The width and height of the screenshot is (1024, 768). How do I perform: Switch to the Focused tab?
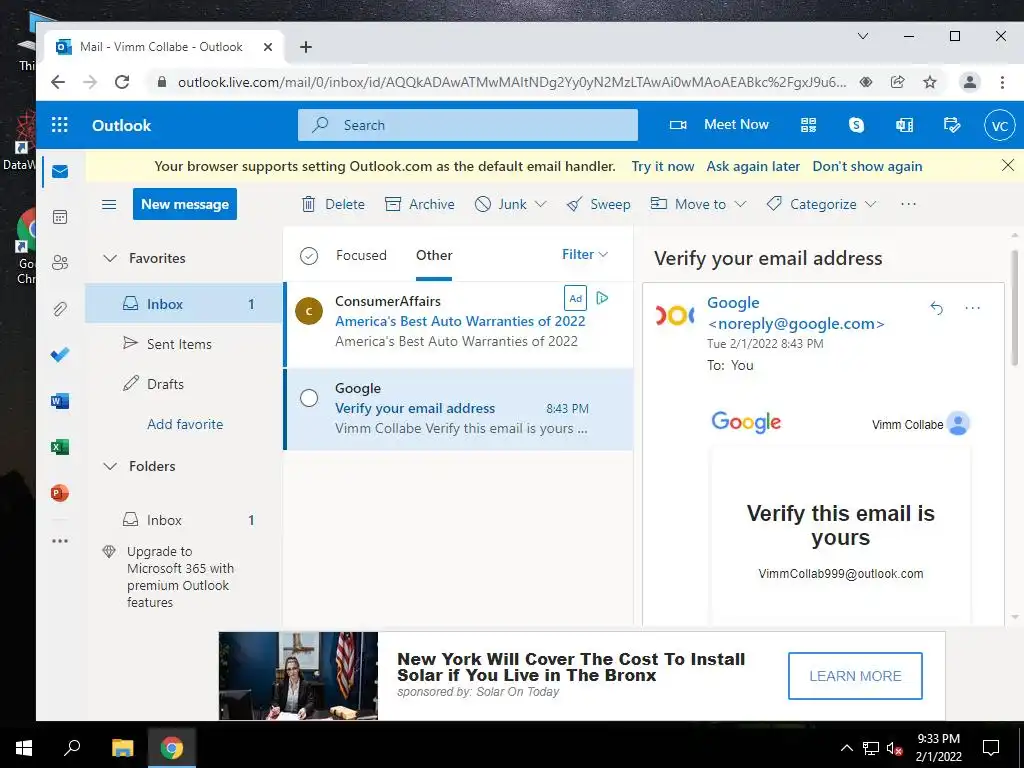(x=361, y=255)
